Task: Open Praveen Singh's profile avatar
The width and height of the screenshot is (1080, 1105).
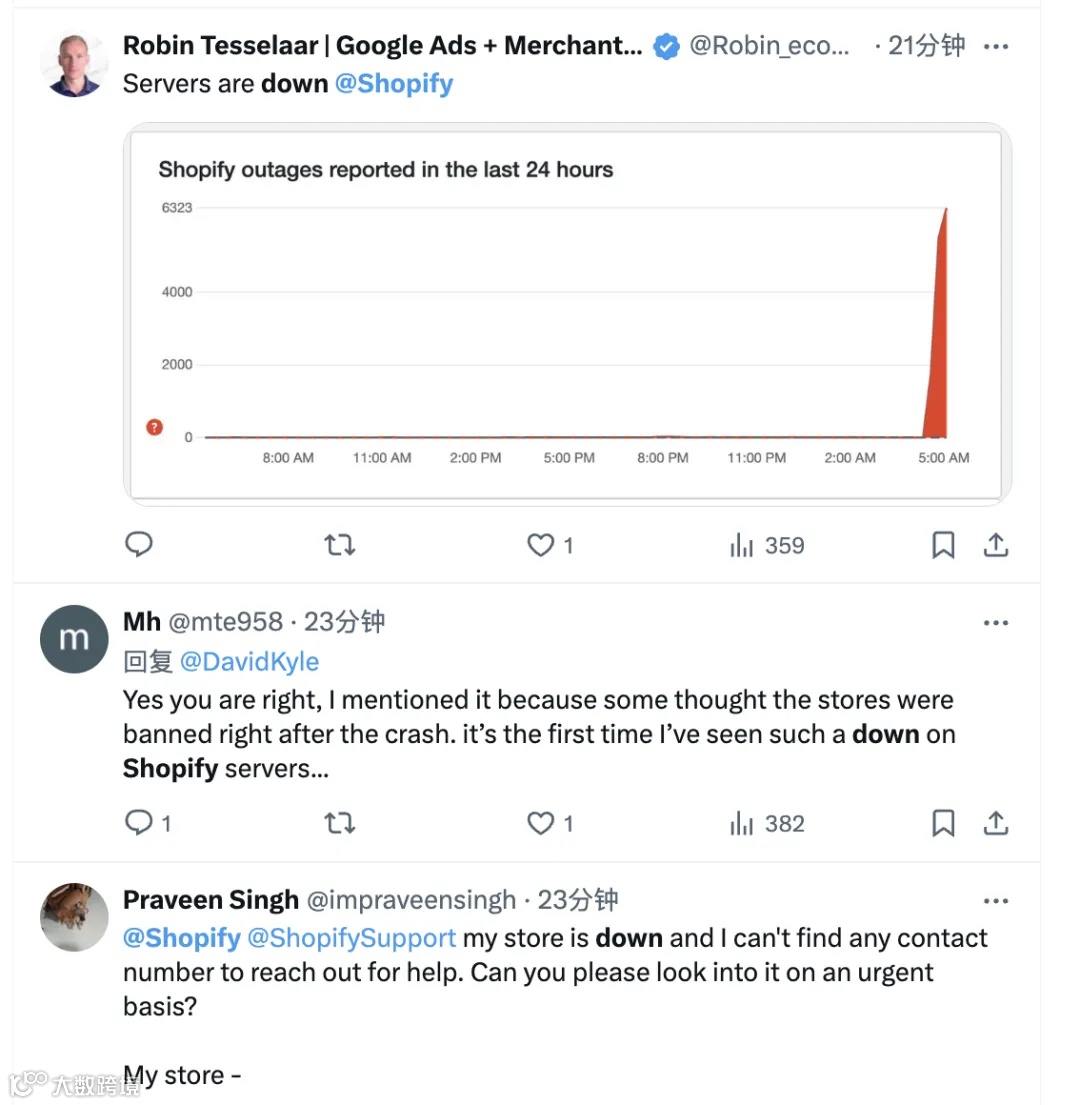Action: point(74,917)
